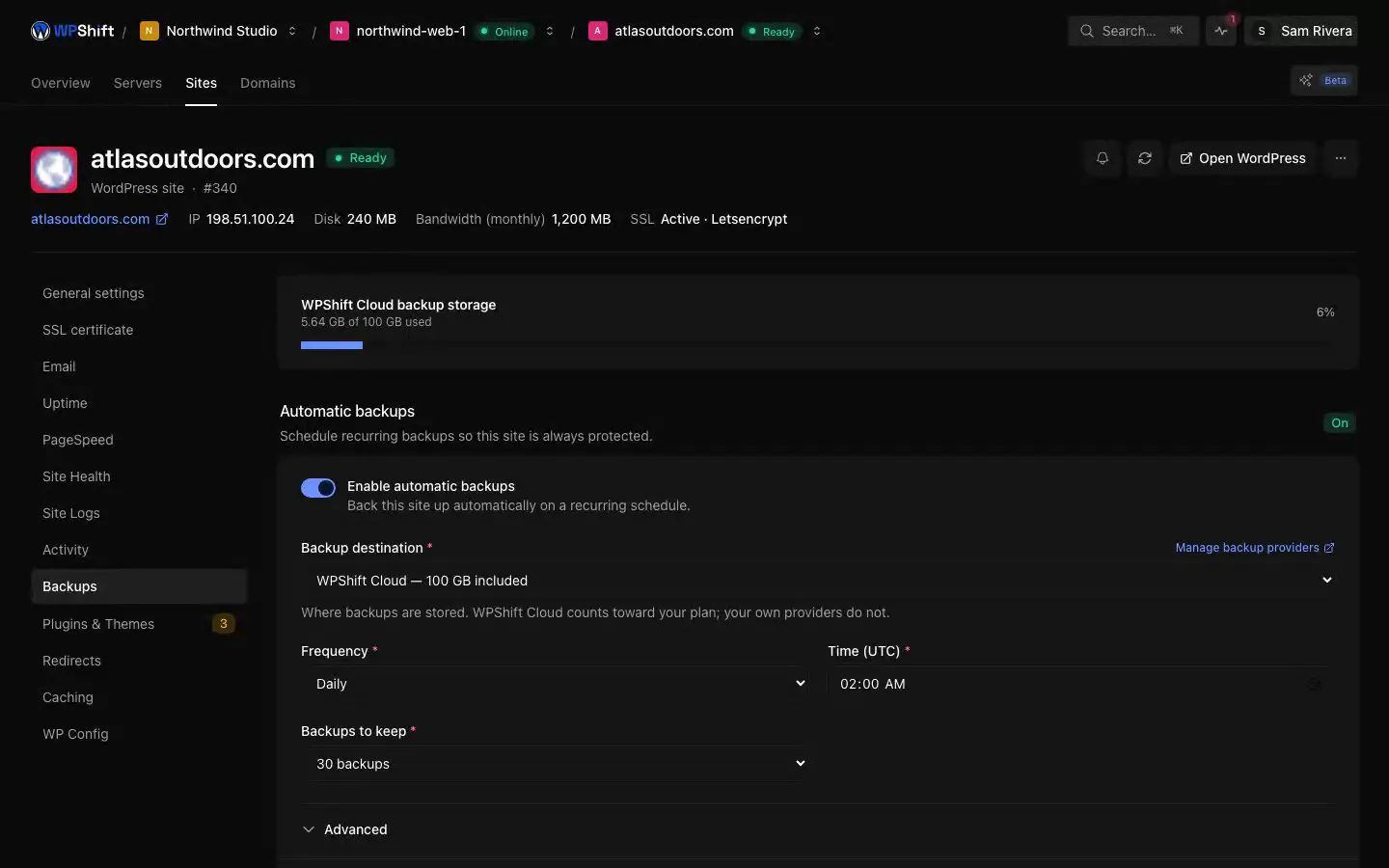This screenshot has height=868, width=1389.
Task: Click the Time (UTC) field
Action: click(x=1081, y=684)
